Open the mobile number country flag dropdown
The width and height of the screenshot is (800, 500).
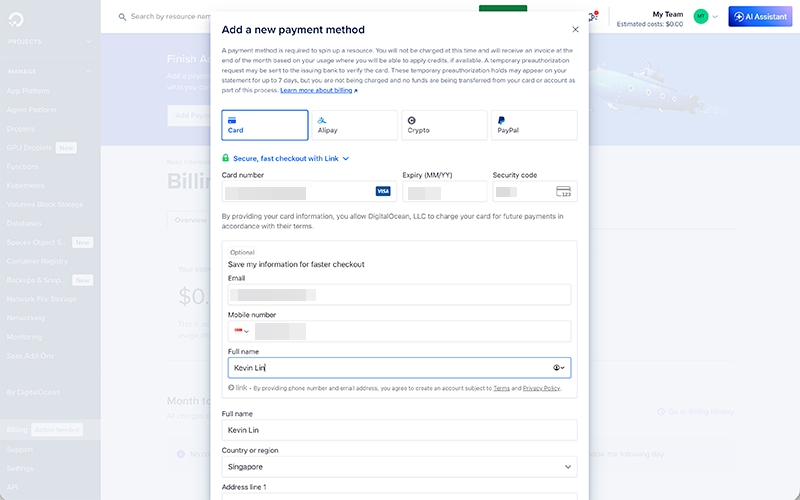242,331
